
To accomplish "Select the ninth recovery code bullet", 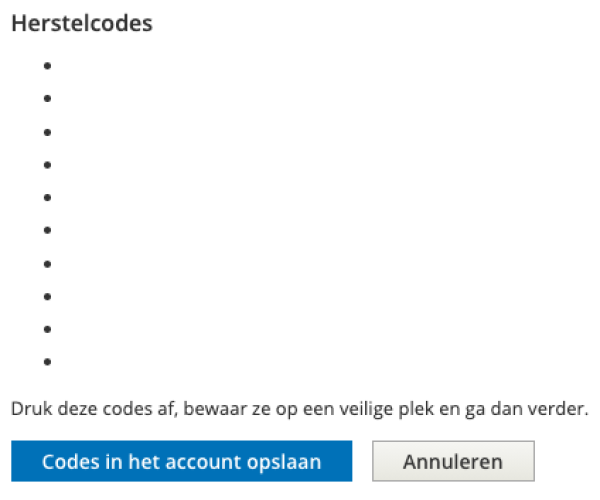I will (x=47, y=330).
